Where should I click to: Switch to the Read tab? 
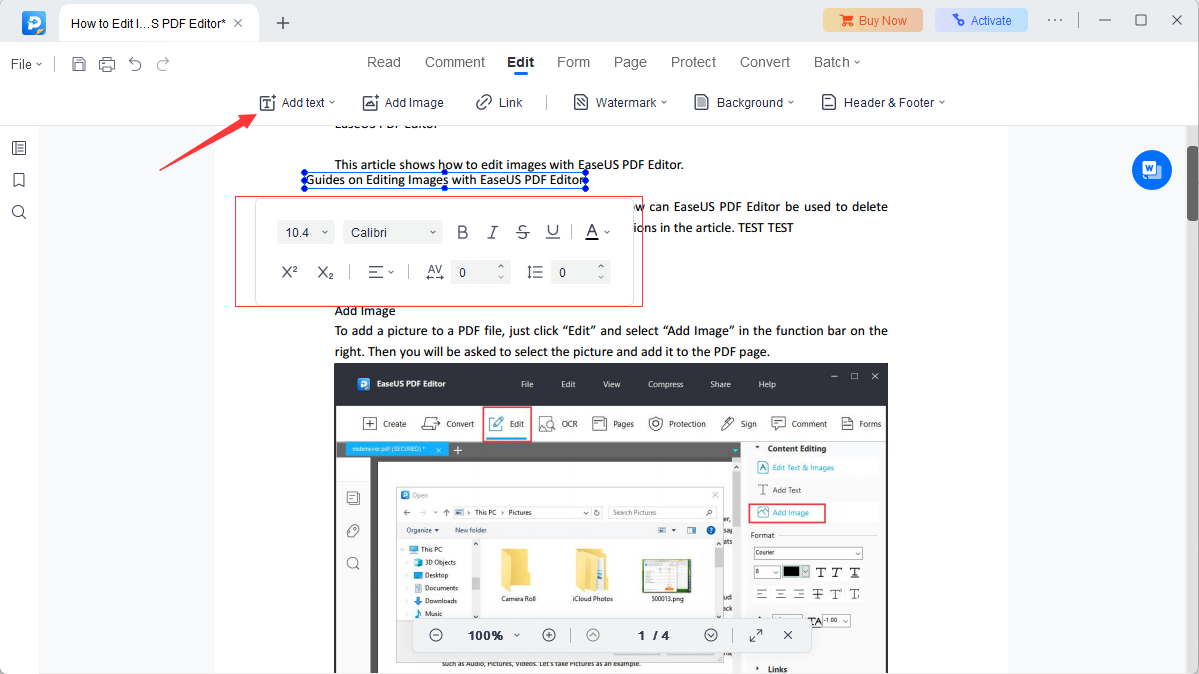point(384,62)
